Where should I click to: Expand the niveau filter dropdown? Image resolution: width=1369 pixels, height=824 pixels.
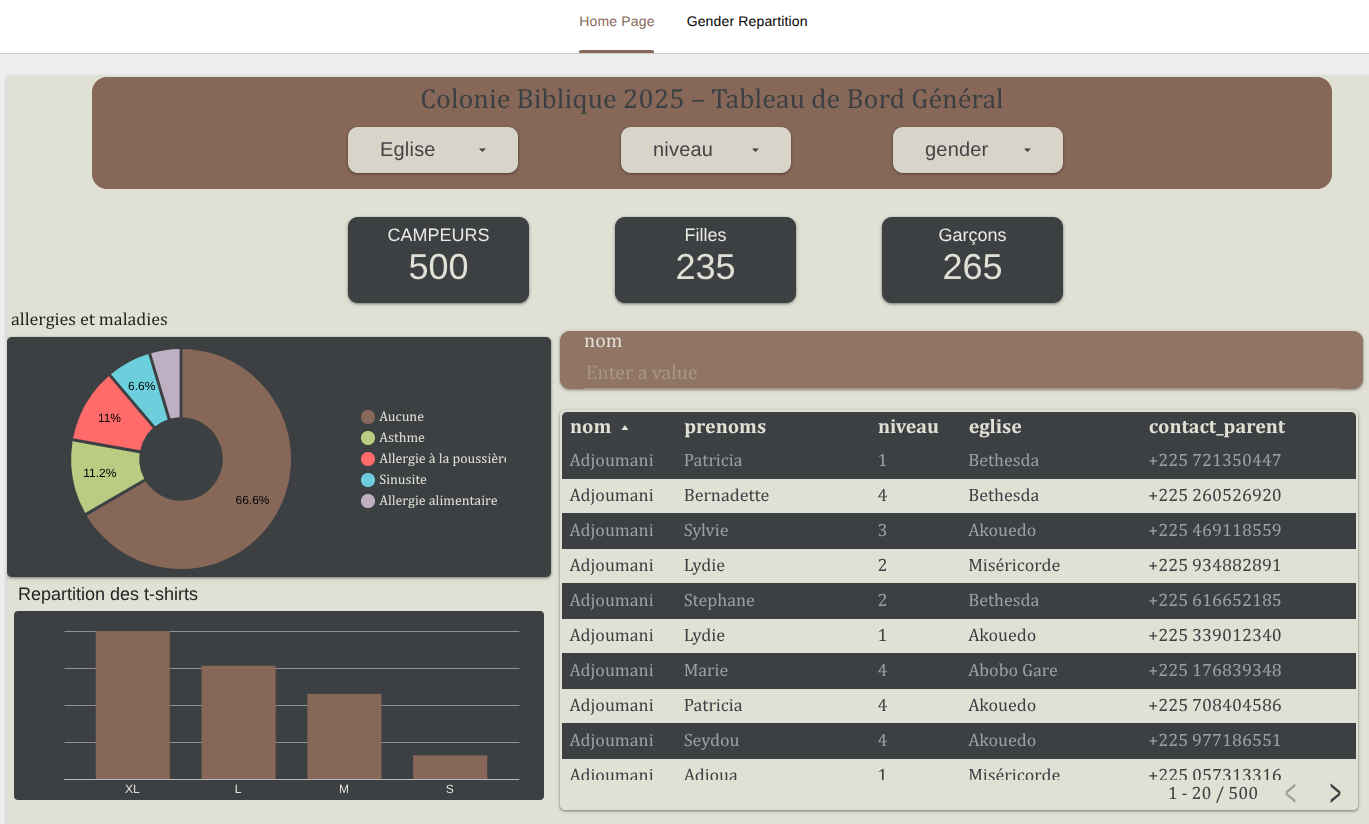coord(705,150)
